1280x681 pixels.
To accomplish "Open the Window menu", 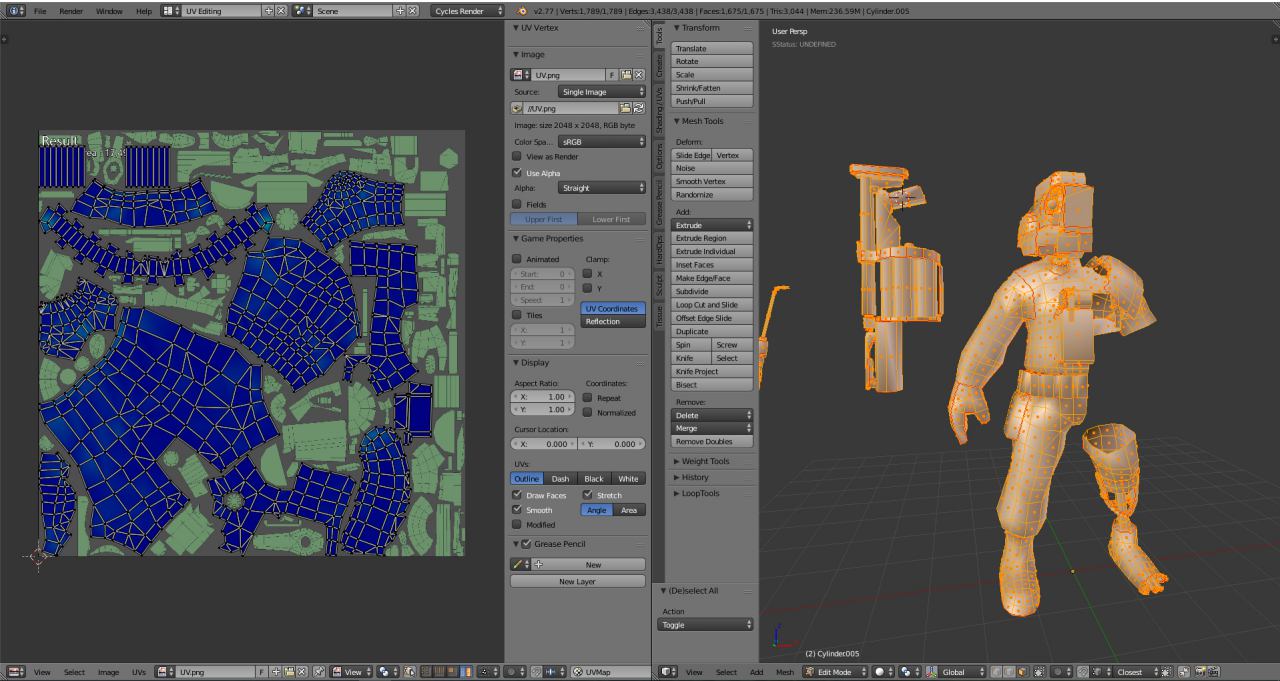I will click(109, 10).
